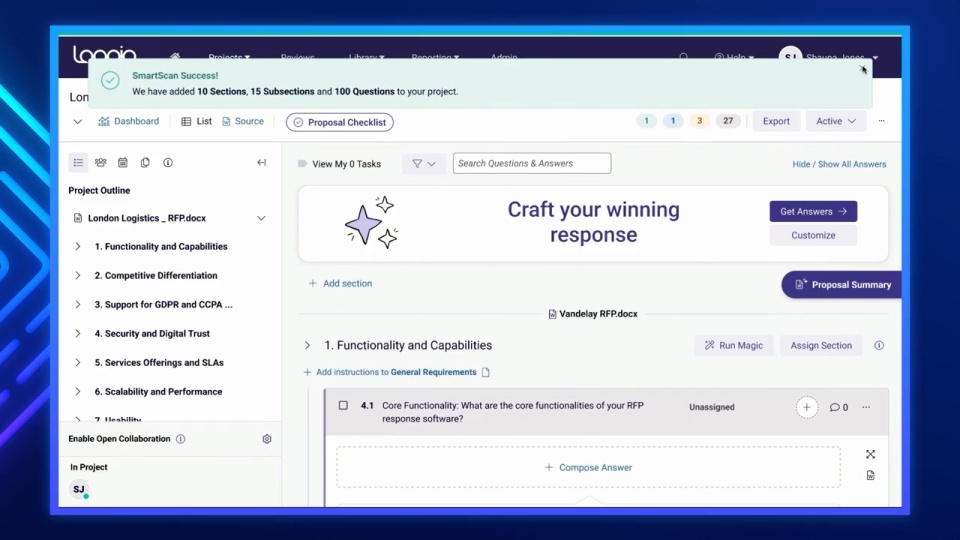The image size is (960, 540).
Task: Open the project info sidebar icon
Action: [x=168, y=162]
